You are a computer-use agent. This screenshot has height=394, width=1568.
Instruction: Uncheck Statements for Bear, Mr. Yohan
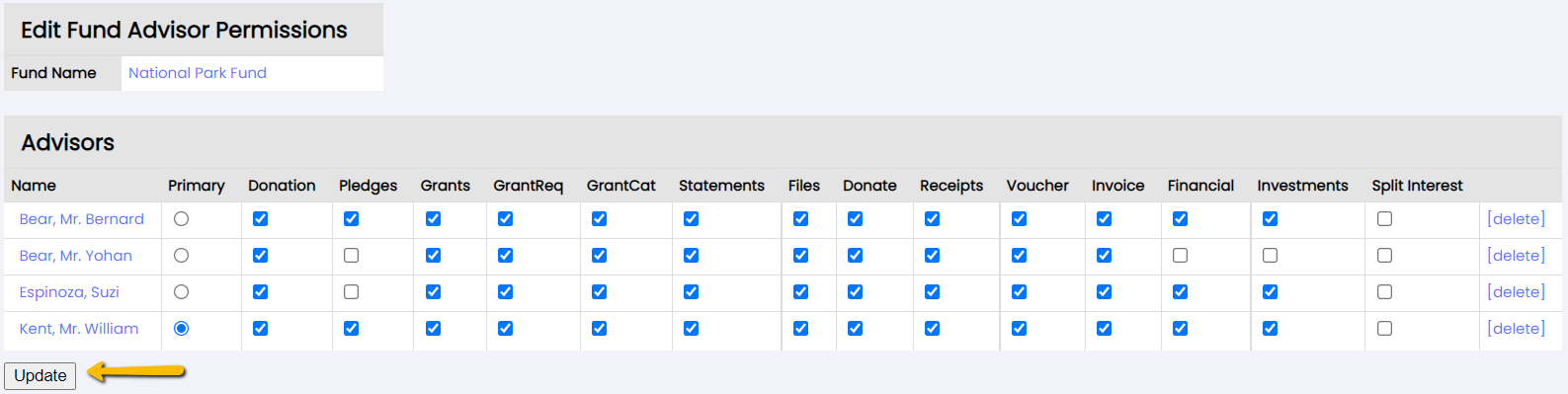click(691, 256)
